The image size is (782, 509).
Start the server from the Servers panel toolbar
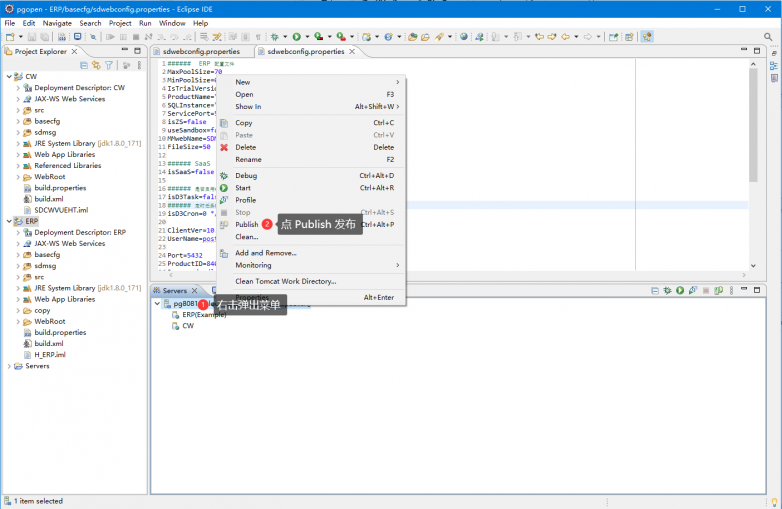(x=679, y=290)
